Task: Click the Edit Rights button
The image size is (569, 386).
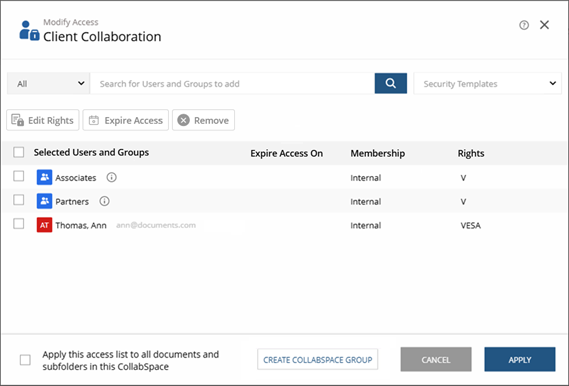Action: tap(42, 120)
